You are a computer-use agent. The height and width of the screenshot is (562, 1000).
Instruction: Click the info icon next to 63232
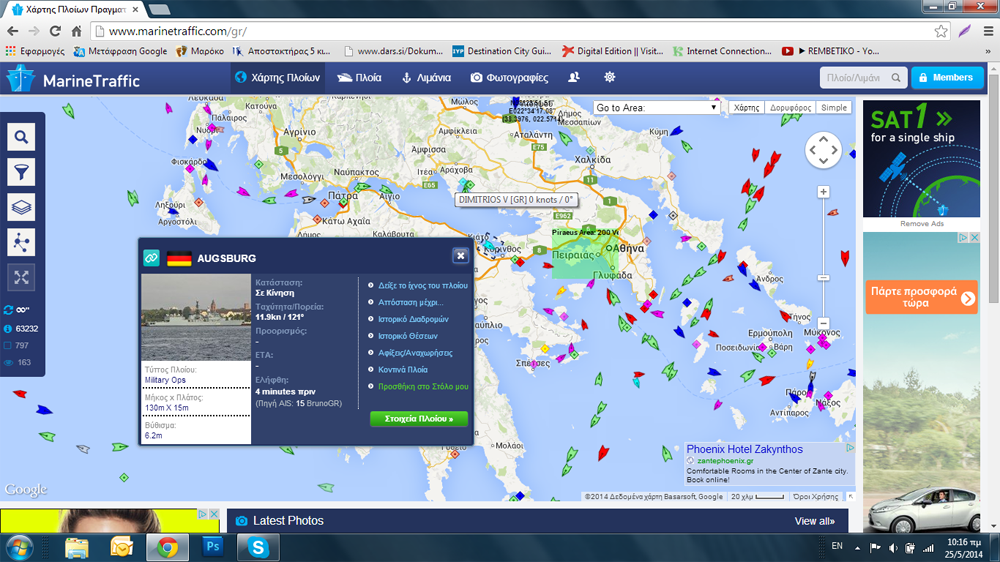tap(8, 329)
